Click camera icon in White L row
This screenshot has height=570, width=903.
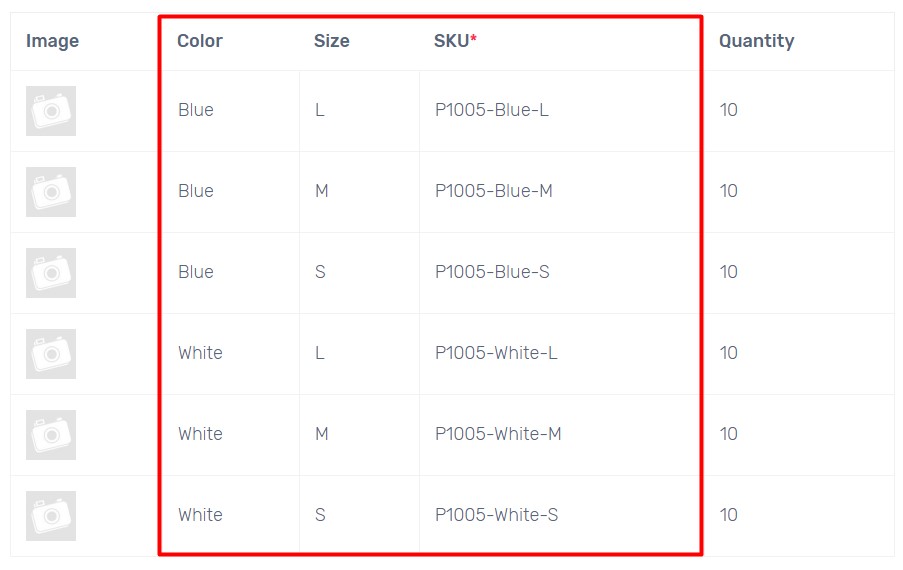pyautogui.click(x=51, y=354)
